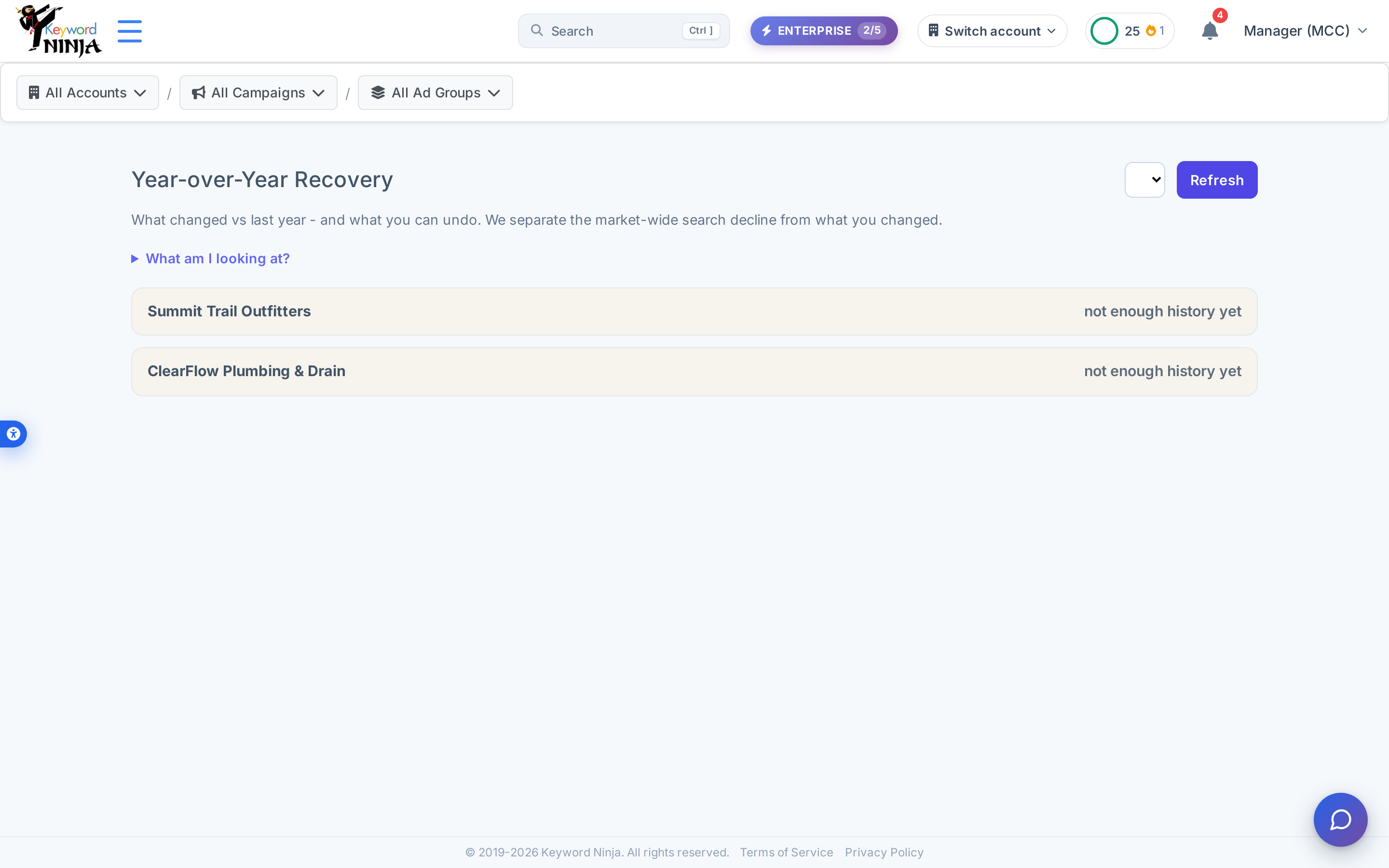Open the All Campaigns selector
The image size is (1389, 868).
point(259,93)
